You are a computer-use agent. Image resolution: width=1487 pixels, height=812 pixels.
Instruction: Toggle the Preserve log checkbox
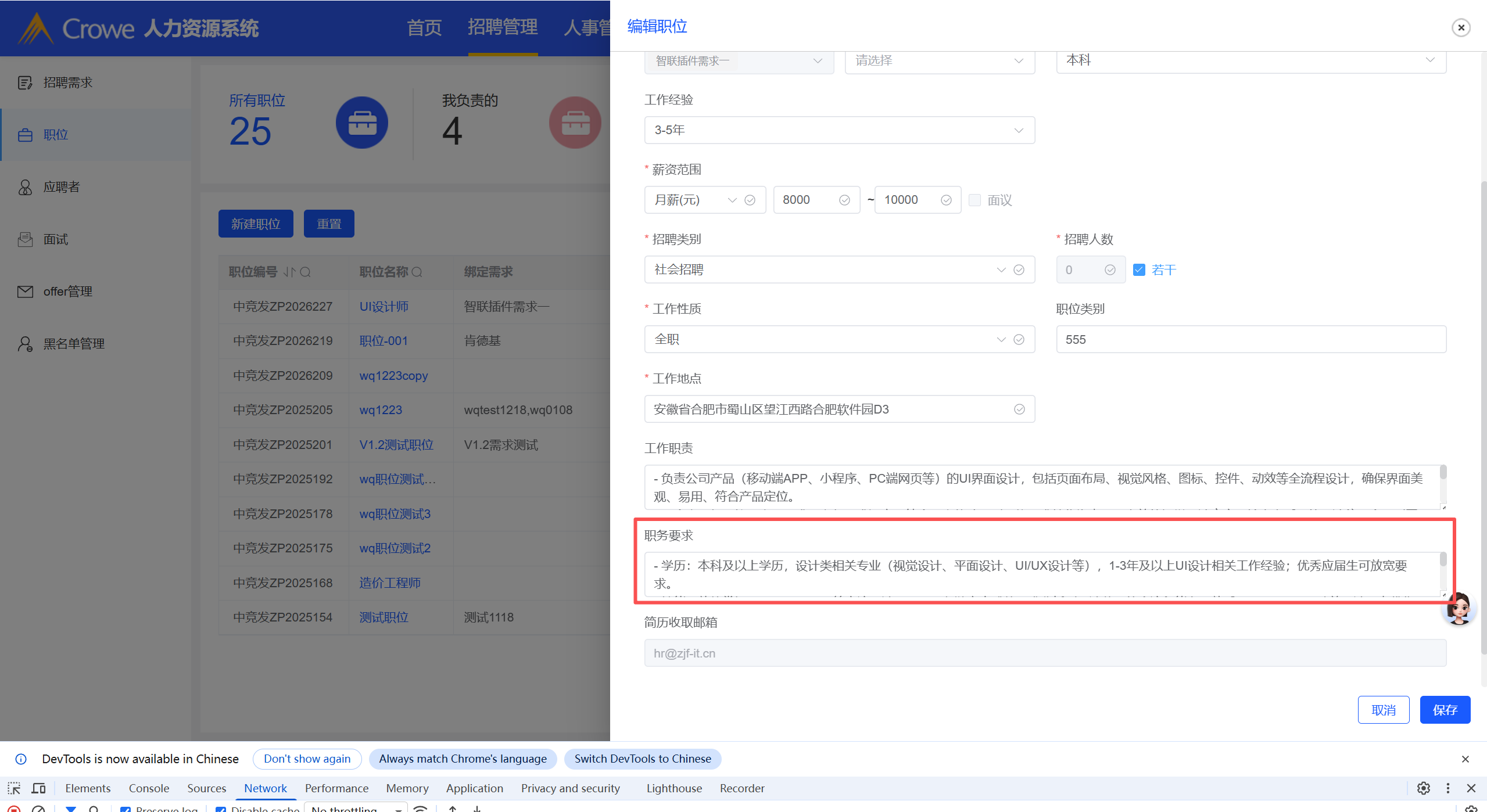pos(125,809)
